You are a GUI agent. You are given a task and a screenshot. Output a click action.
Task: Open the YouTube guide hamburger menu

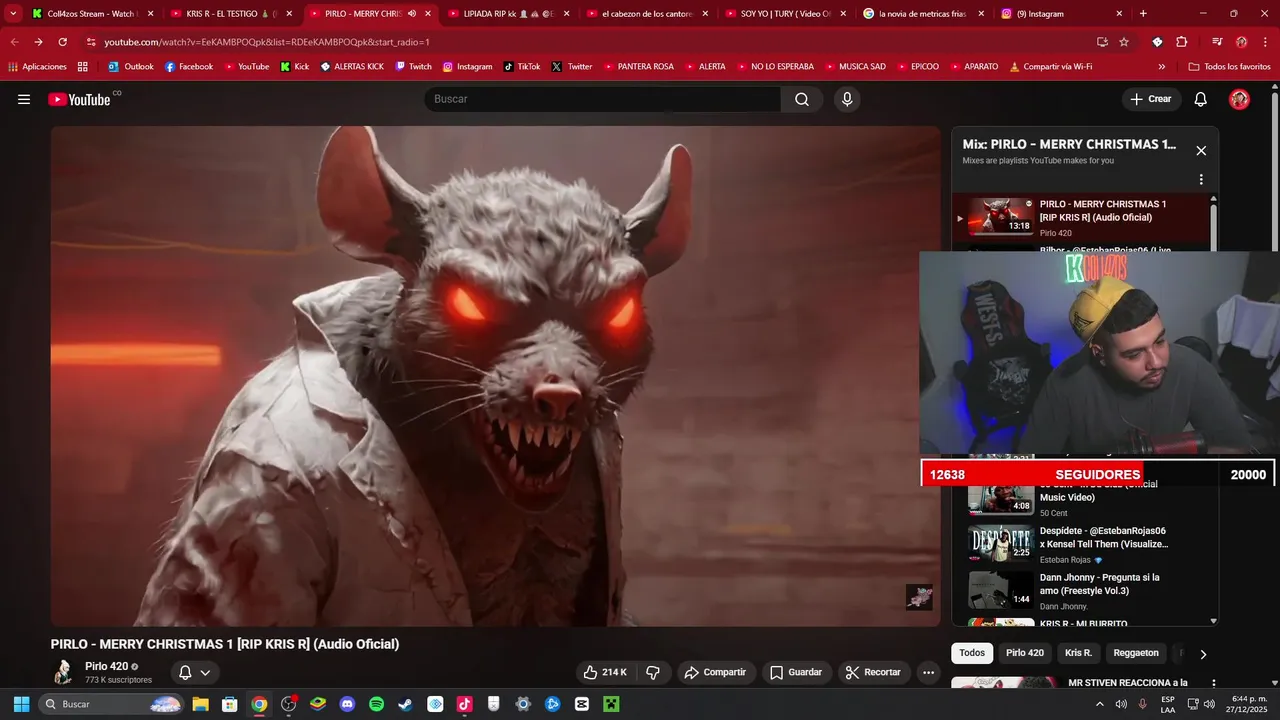(x=24, y=99)
